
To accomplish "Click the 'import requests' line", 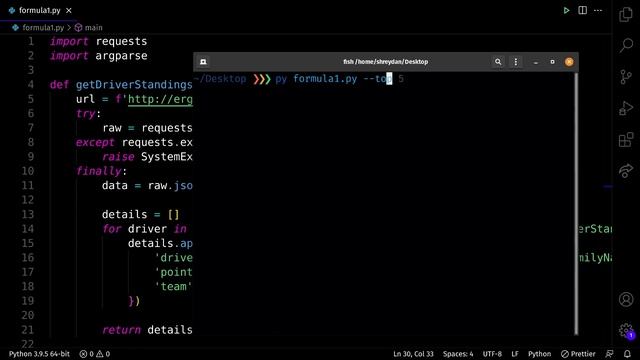I will click(x=98, y=41).
